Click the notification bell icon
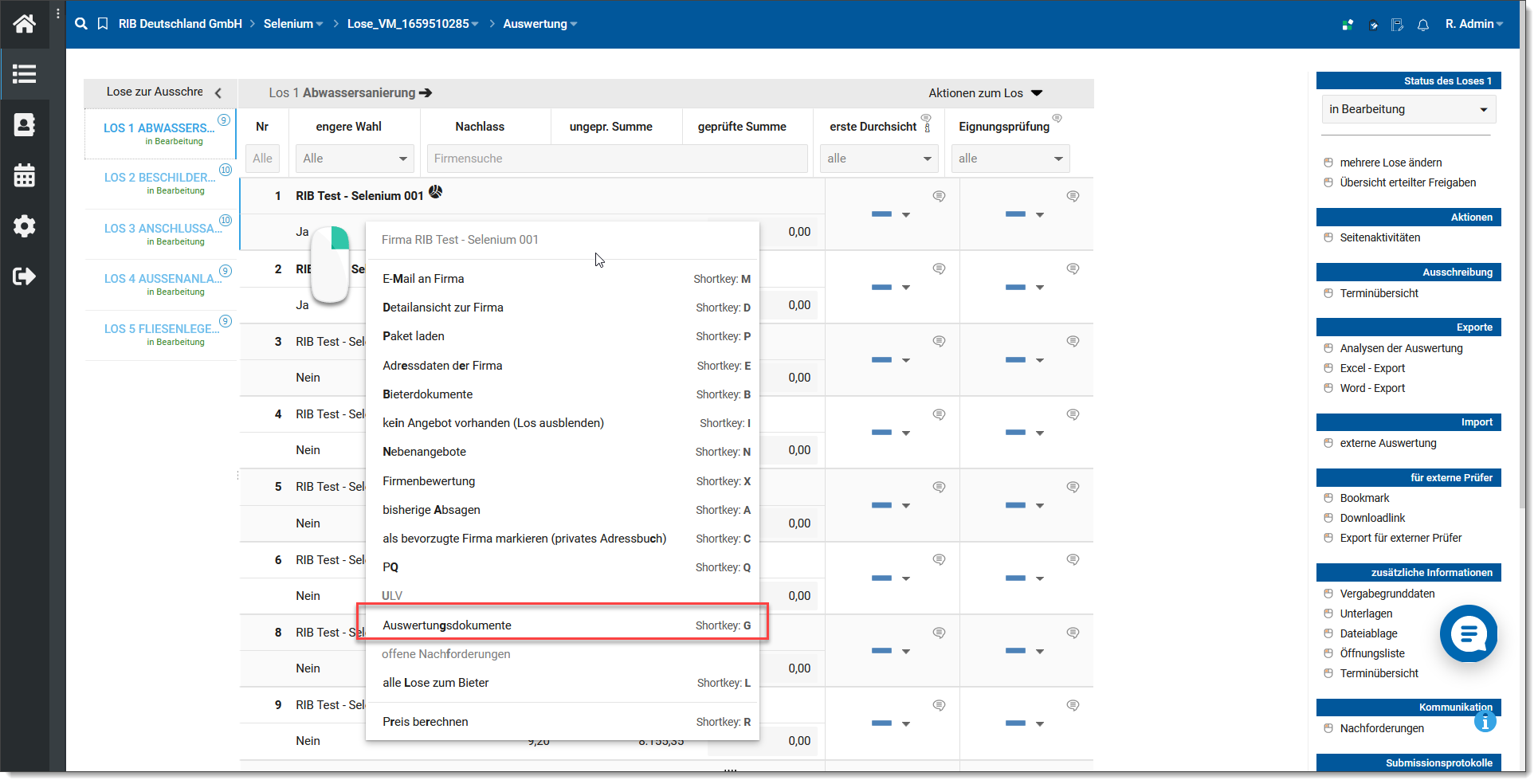 pos(1423,25)
